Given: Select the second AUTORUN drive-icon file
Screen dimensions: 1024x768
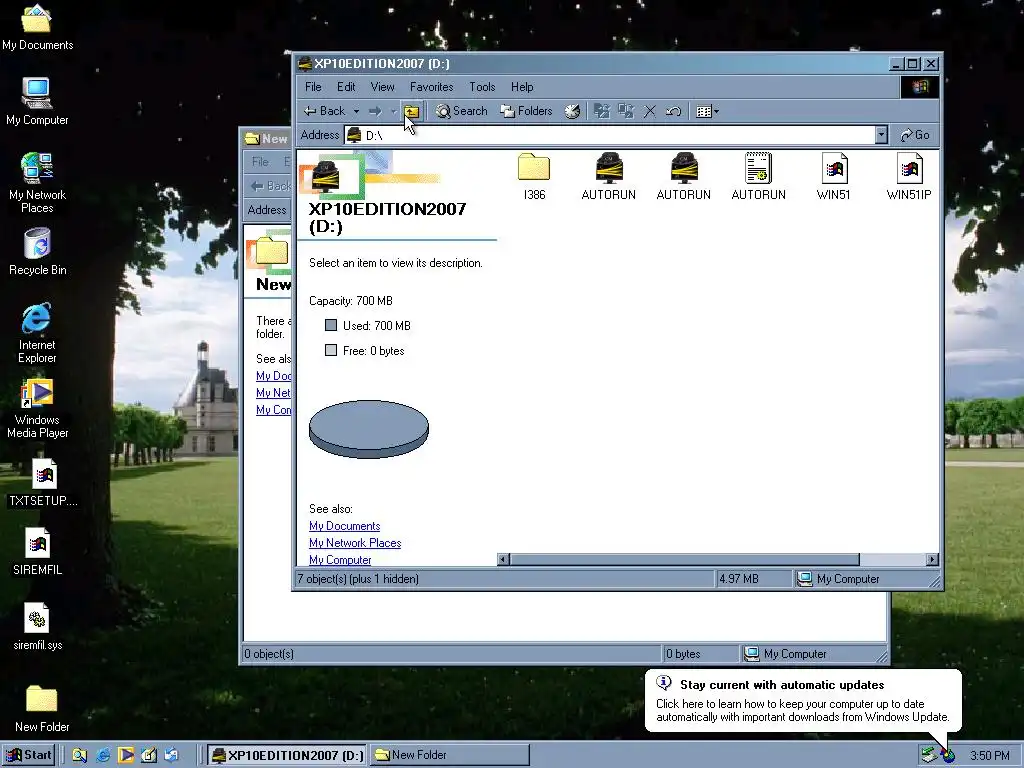Looking at the screenshot, I should tap(683, 176).
